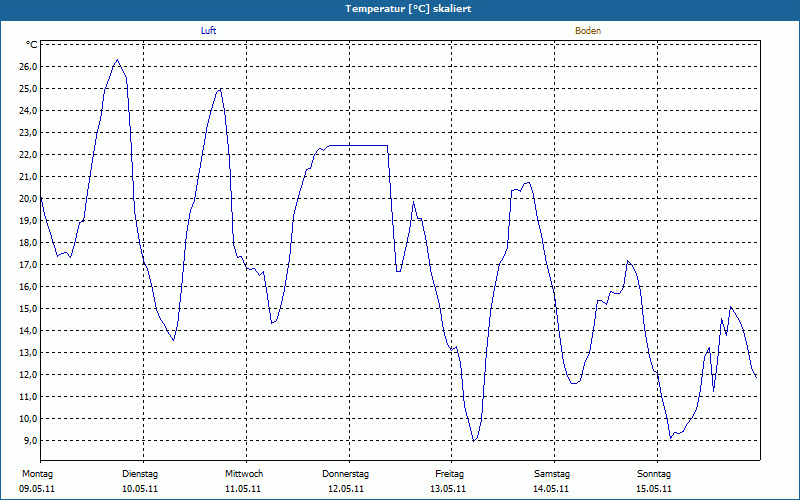Click the 20,0 axis value

pos(28,198)
